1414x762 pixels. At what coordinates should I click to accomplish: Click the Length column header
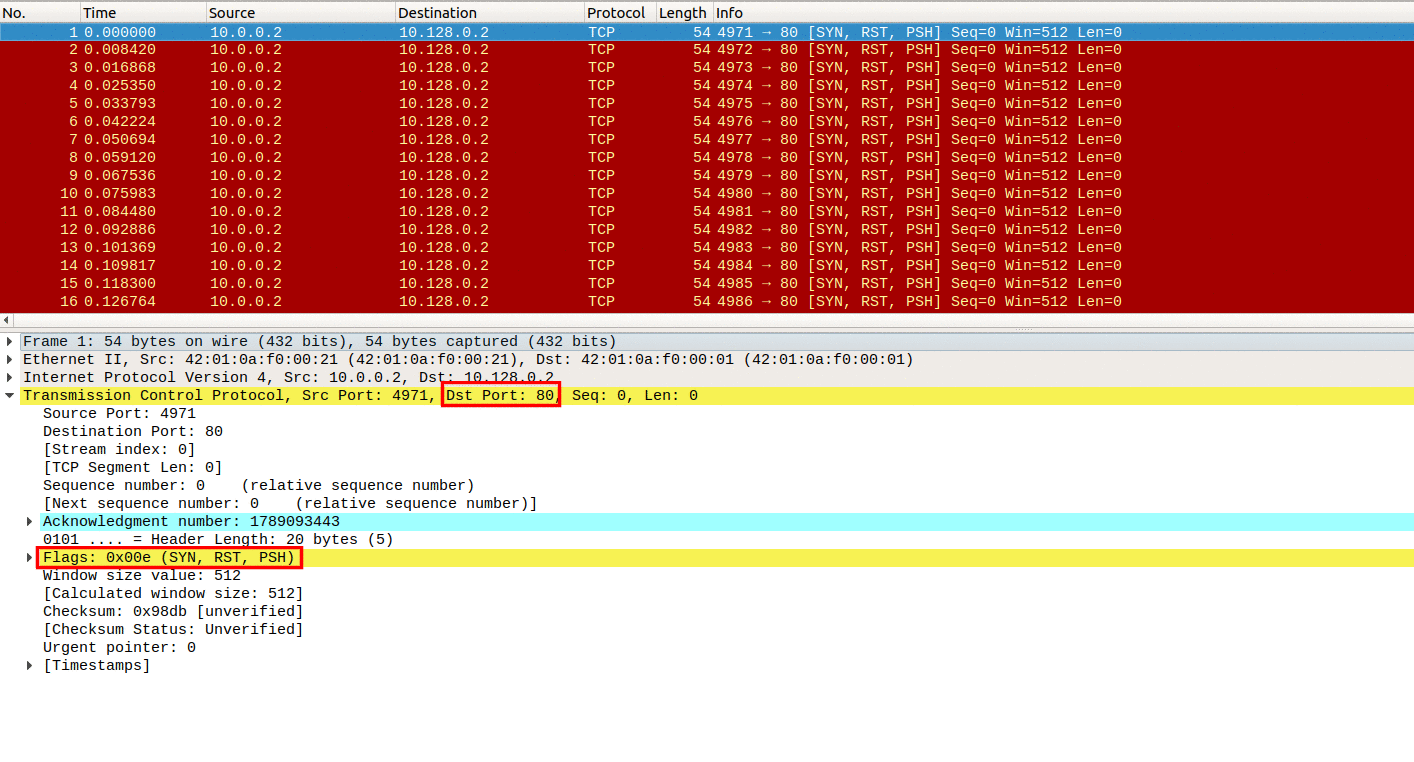click(684, 13)
